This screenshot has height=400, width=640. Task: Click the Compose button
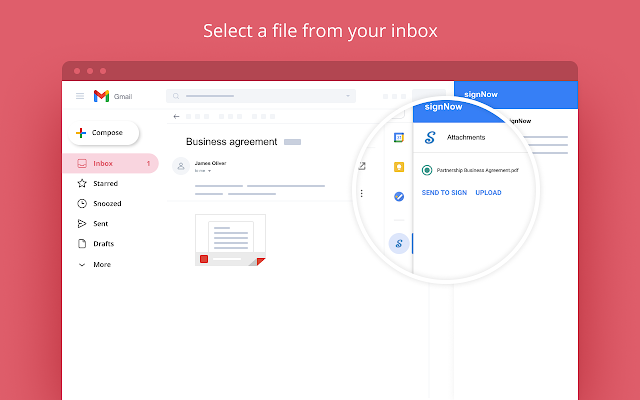(104, 133)
